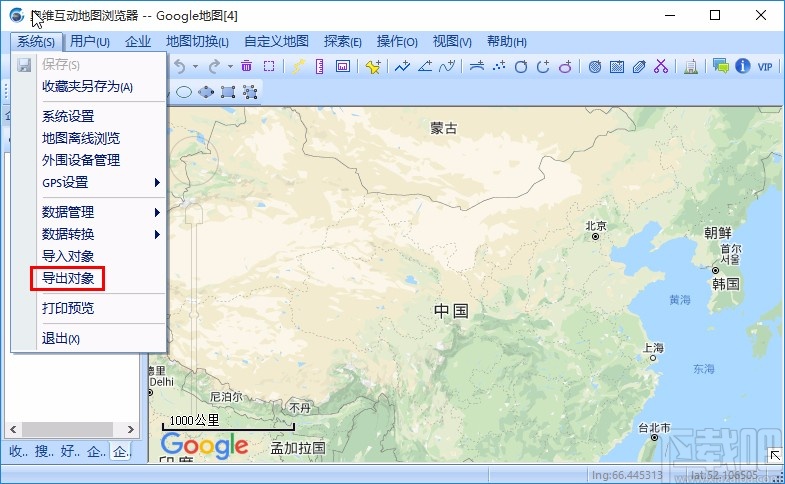Select the add angle line tool
Screen dimensions: 785x484
[425, 66]
